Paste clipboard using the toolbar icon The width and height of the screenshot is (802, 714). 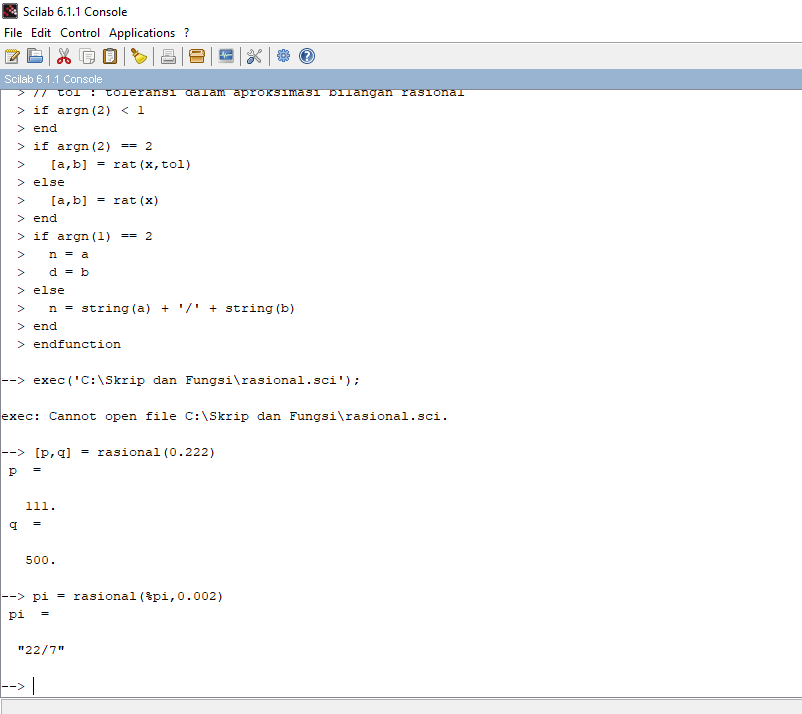pyautogui.click(x=110, y=56)
